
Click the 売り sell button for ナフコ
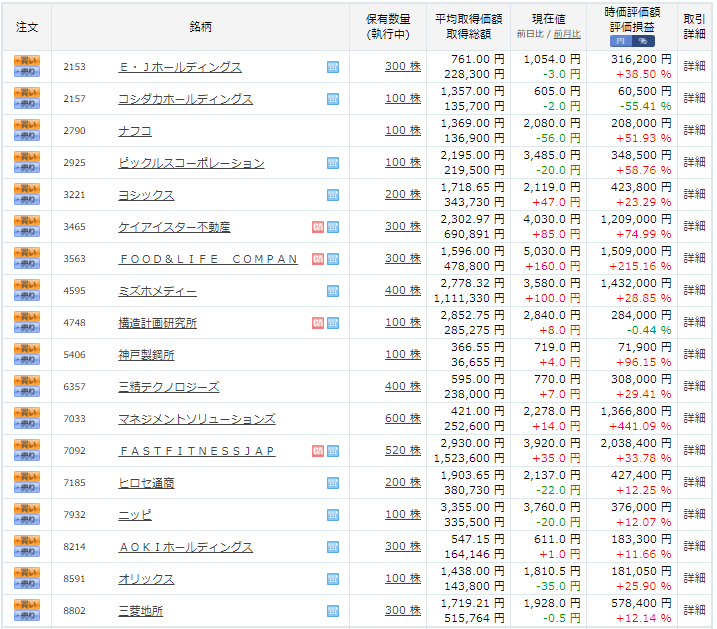pos(27,136)
